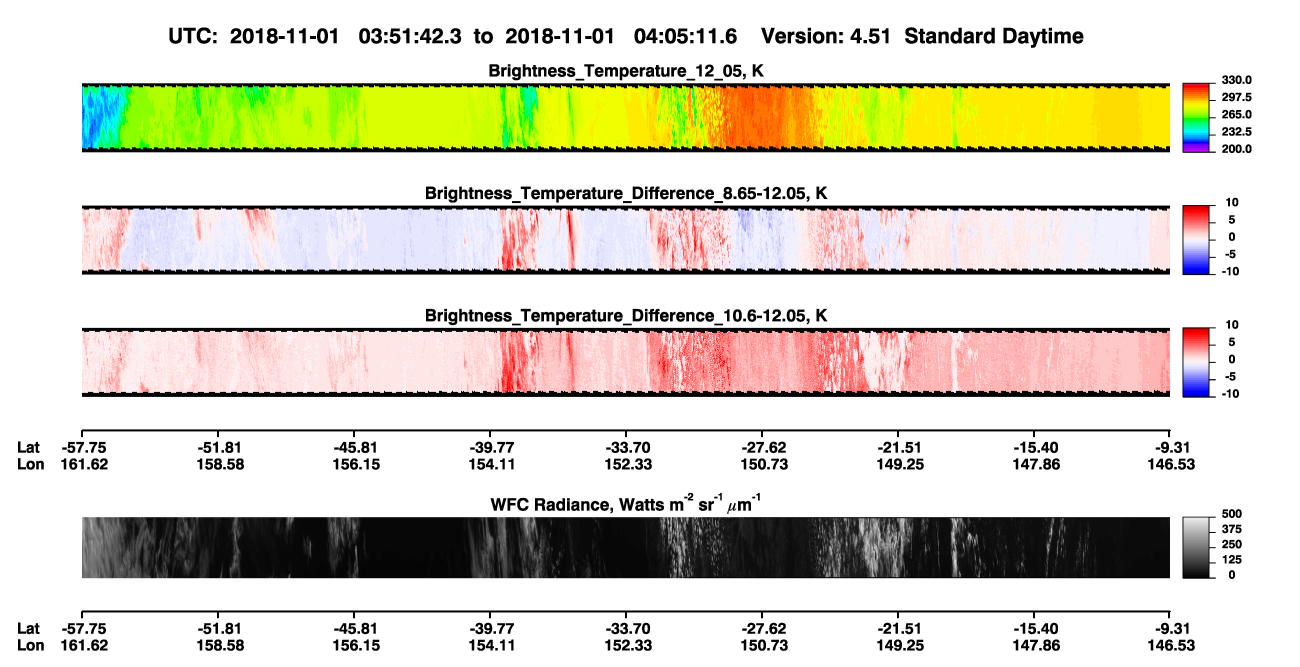1300x667 pixels.
Task: Click the WFC Radiance grayscale image strip
Action: (x=626, y=547)
